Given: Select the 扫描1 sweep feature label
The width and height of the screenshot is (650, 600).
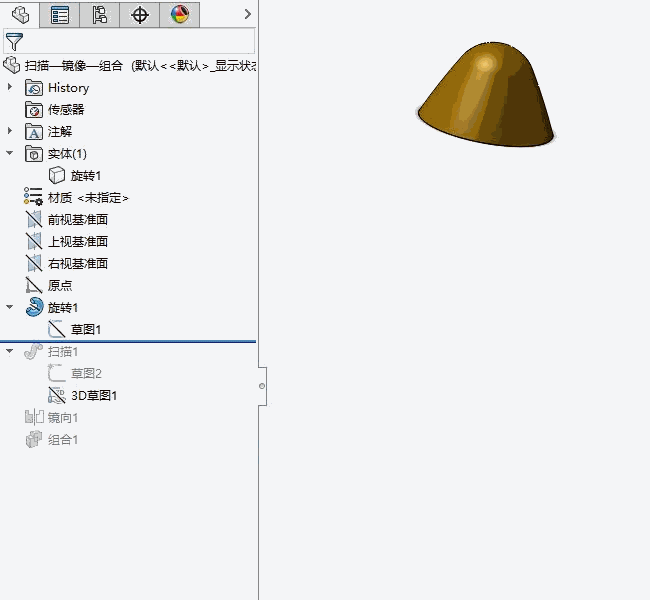Looking at the screenshot, I should pos(63,352).
